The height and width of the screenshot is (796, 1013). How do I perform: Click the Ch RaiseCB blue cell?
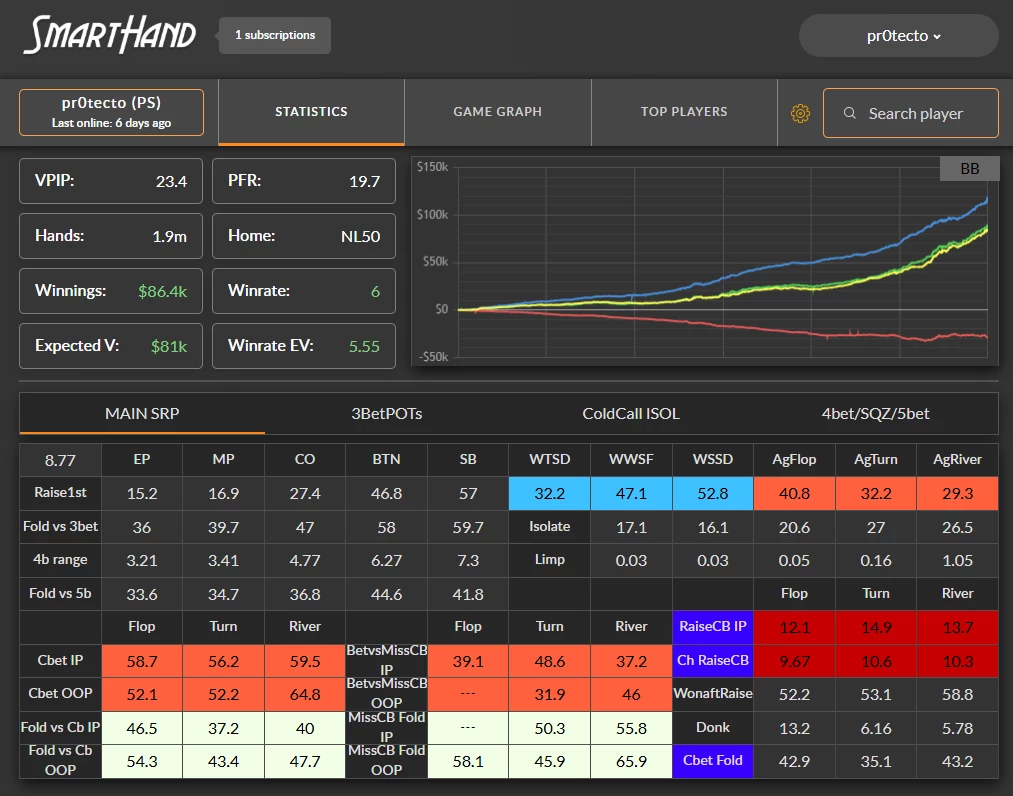[x=713, y=660]
